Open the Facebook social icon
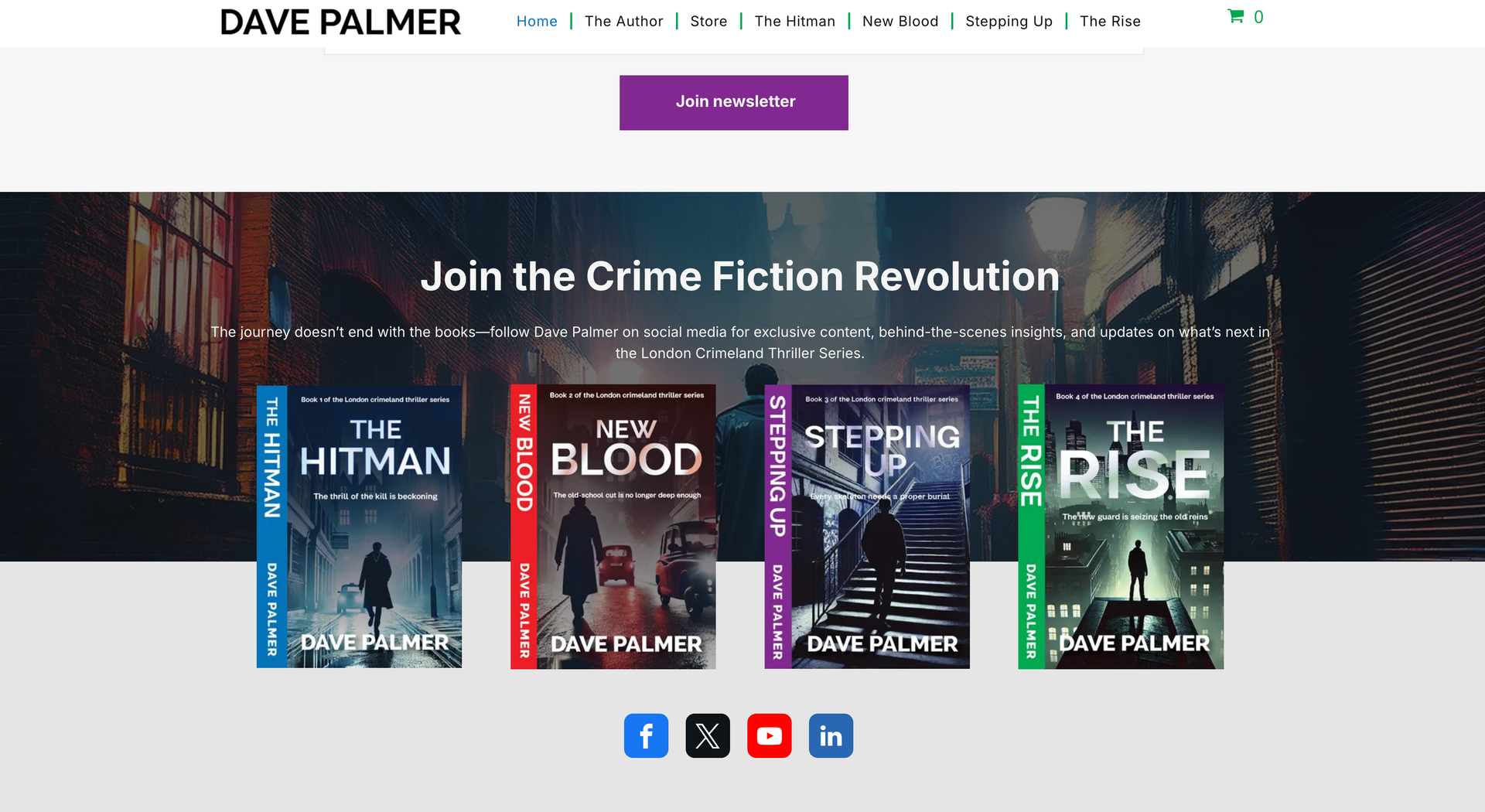 pyautogui.click(x=646, y=735)
